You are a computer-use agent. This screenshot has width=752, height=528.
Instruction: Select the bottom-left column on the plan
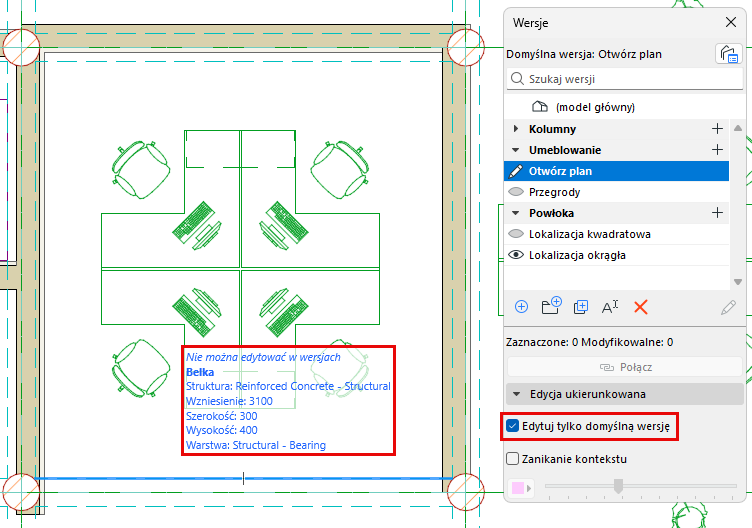tap(21, 492)
